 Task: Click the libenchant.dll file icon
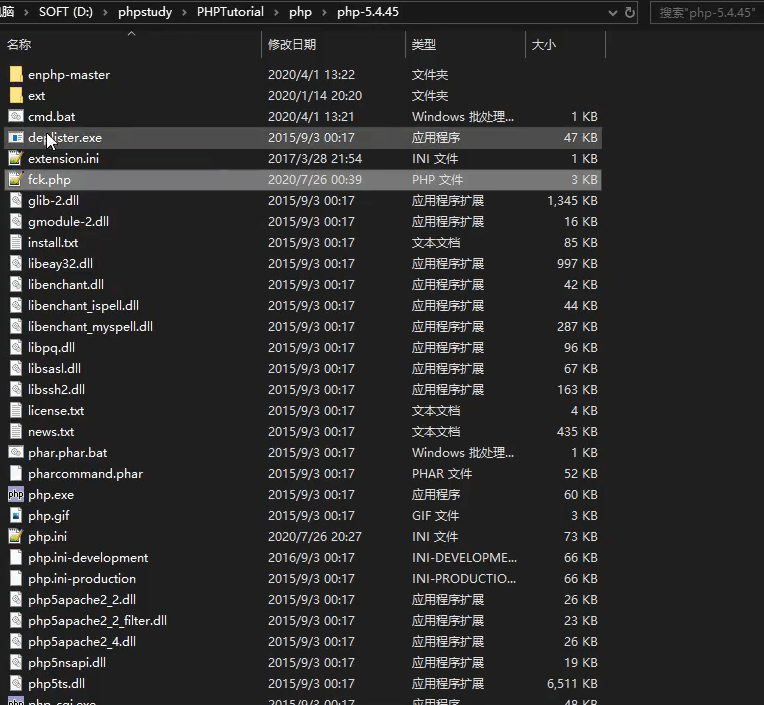click(x=16, y=284)
